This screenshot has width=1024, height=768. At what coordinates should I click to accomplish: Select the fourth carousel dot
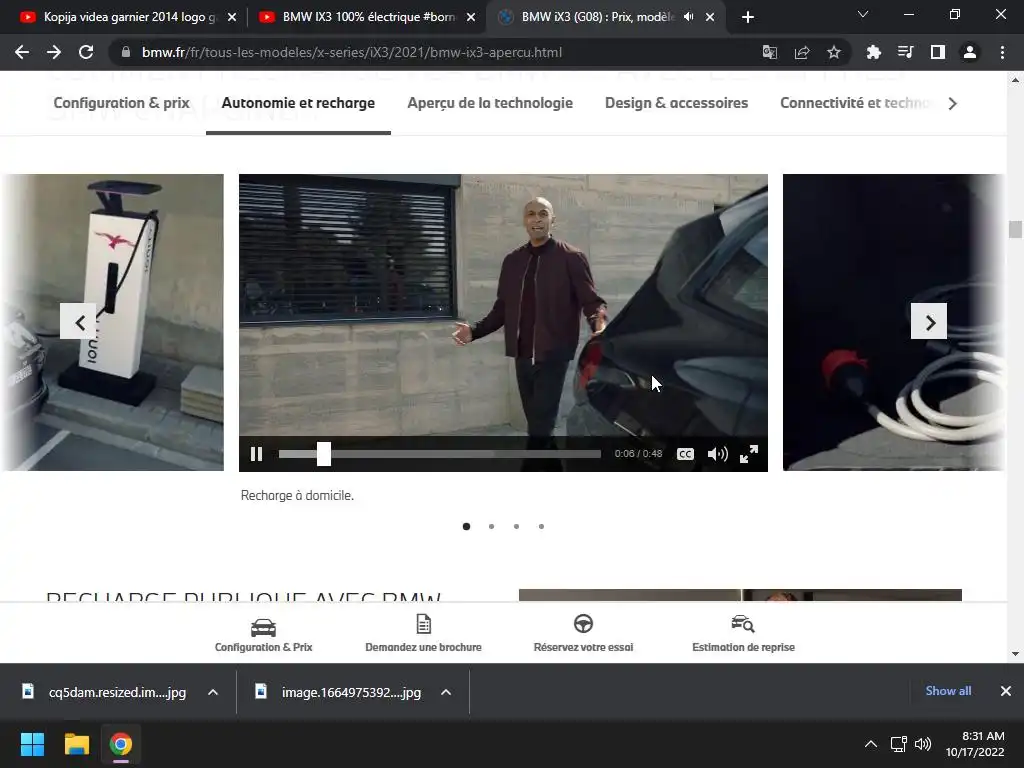[x=541, y=526]
